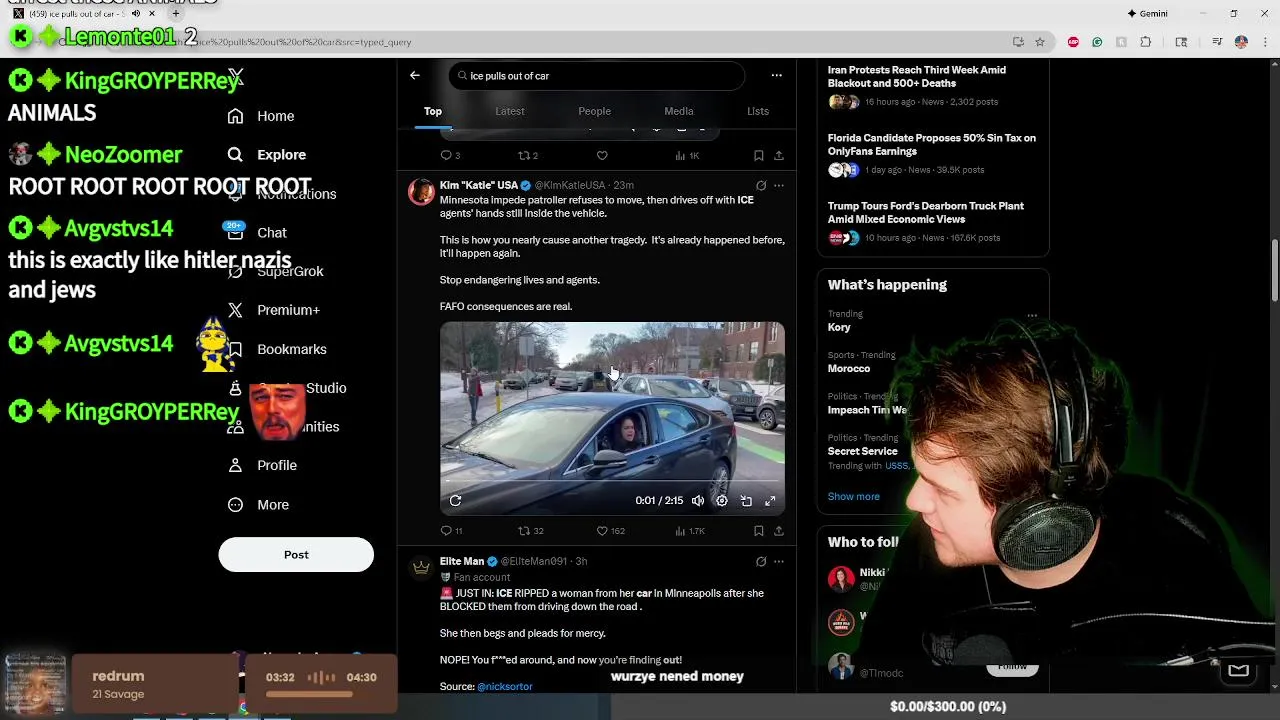
Task: Open video playback settings gear
Action: click(722, 500)
